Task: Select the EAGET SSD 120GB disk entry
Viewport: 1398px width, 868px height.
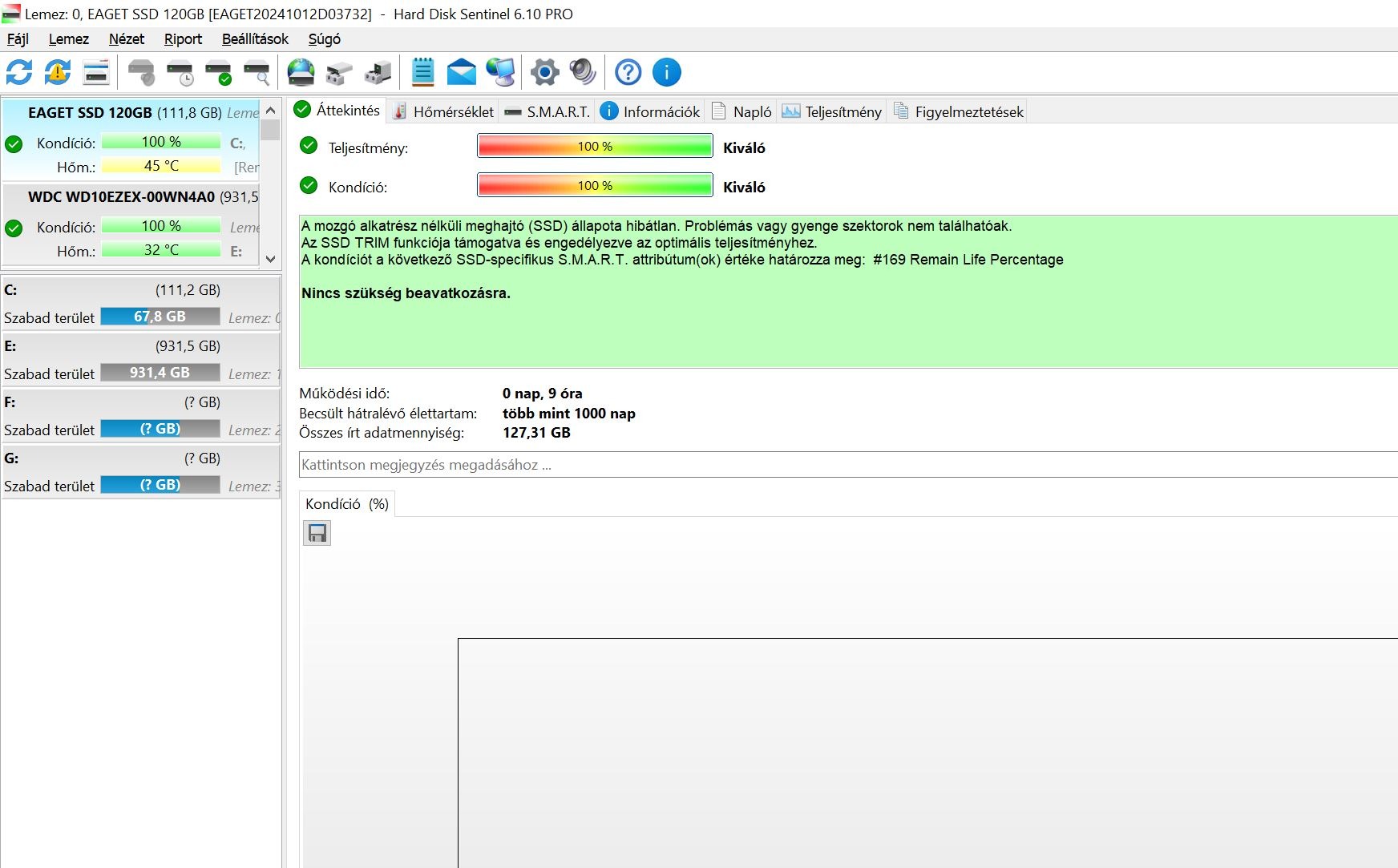Action: pos(131,139)
